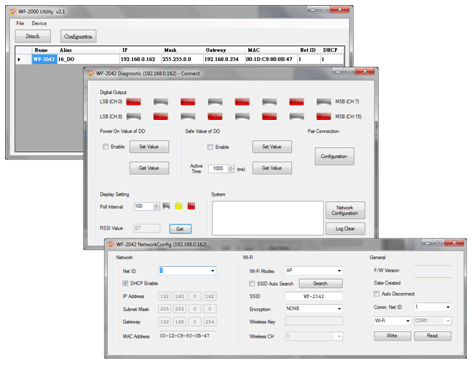The height and width of the screenshot is (365, 474).
Task: Click the RSSI Value Get button
Action: 180,229
